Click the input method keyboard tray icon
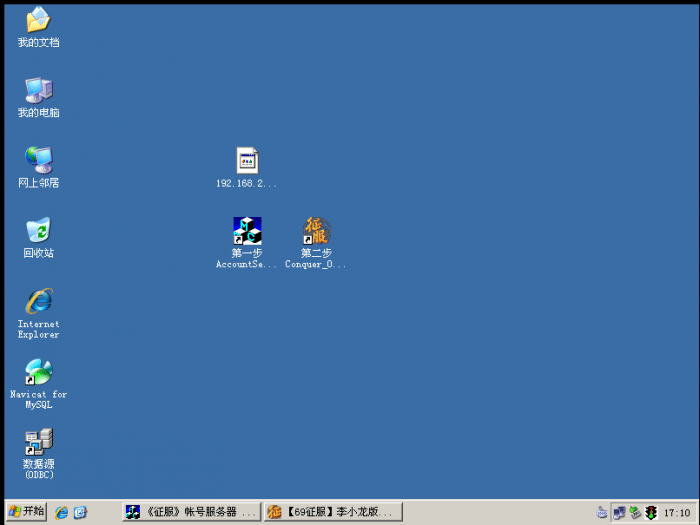This screenshot has height=525, width=700. pos(602,512)
